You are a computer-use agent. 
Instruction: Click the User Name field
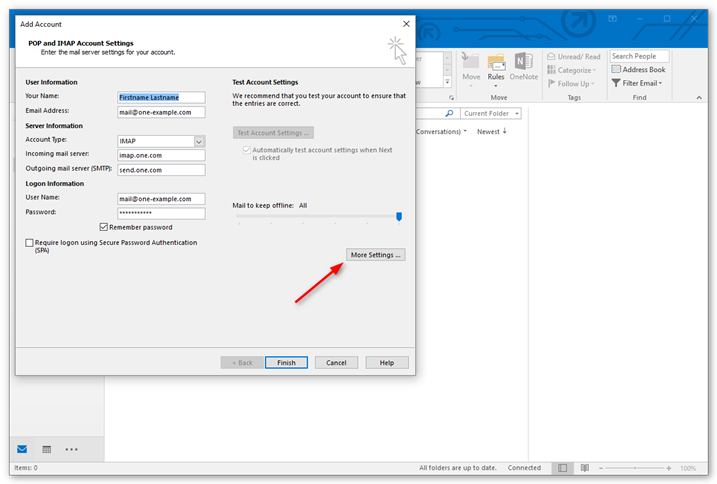coord(161,199)
